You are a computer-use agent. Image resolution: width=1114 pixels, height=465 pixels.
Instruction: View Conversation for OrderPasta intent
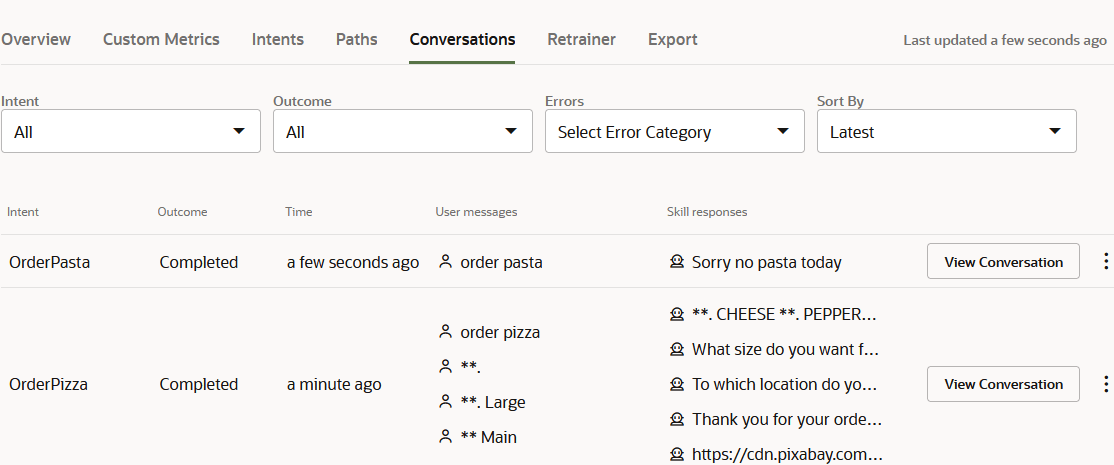coord(1003,262)
